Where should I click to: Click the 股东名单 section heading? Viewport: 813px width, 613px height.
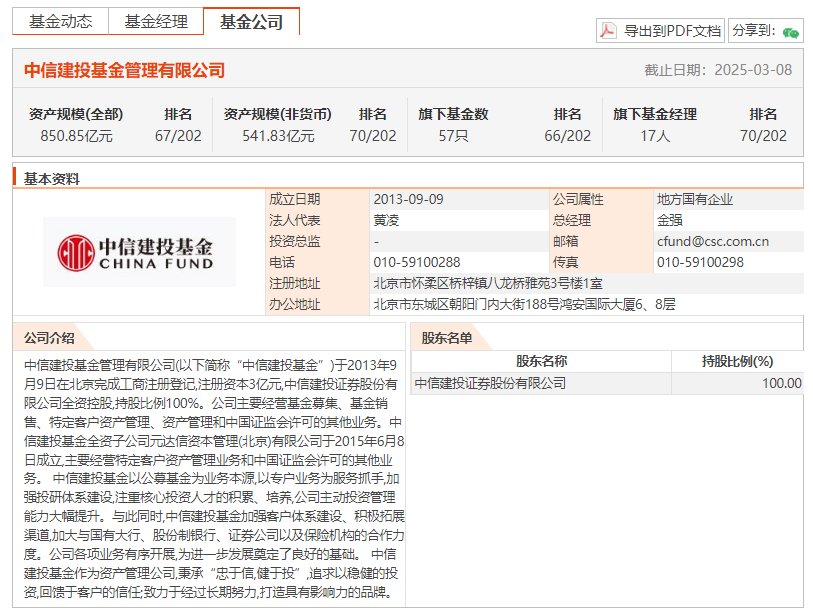pyautogui.click(x=447, y=338)
